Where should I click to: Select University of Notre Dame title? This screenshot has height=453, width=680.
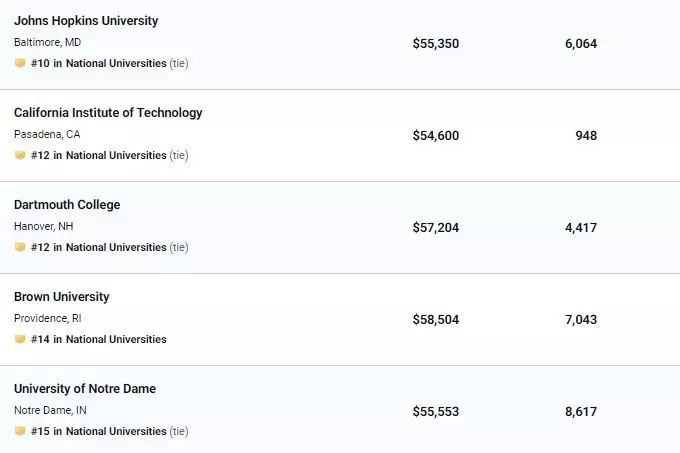[x=85, y=389]
